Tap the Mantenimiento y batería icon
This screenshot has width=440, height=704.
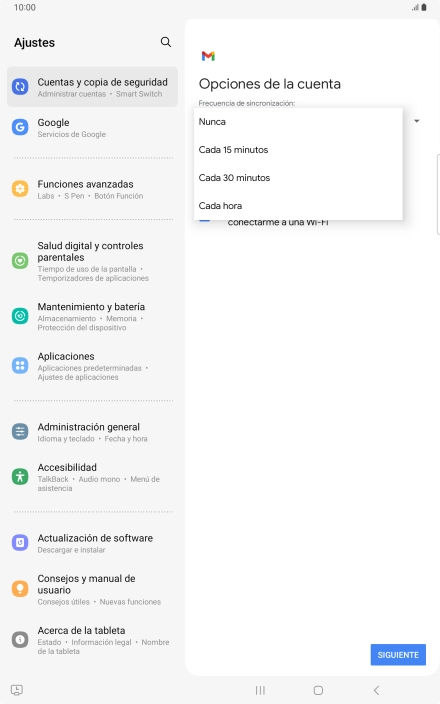coord(20,316)
